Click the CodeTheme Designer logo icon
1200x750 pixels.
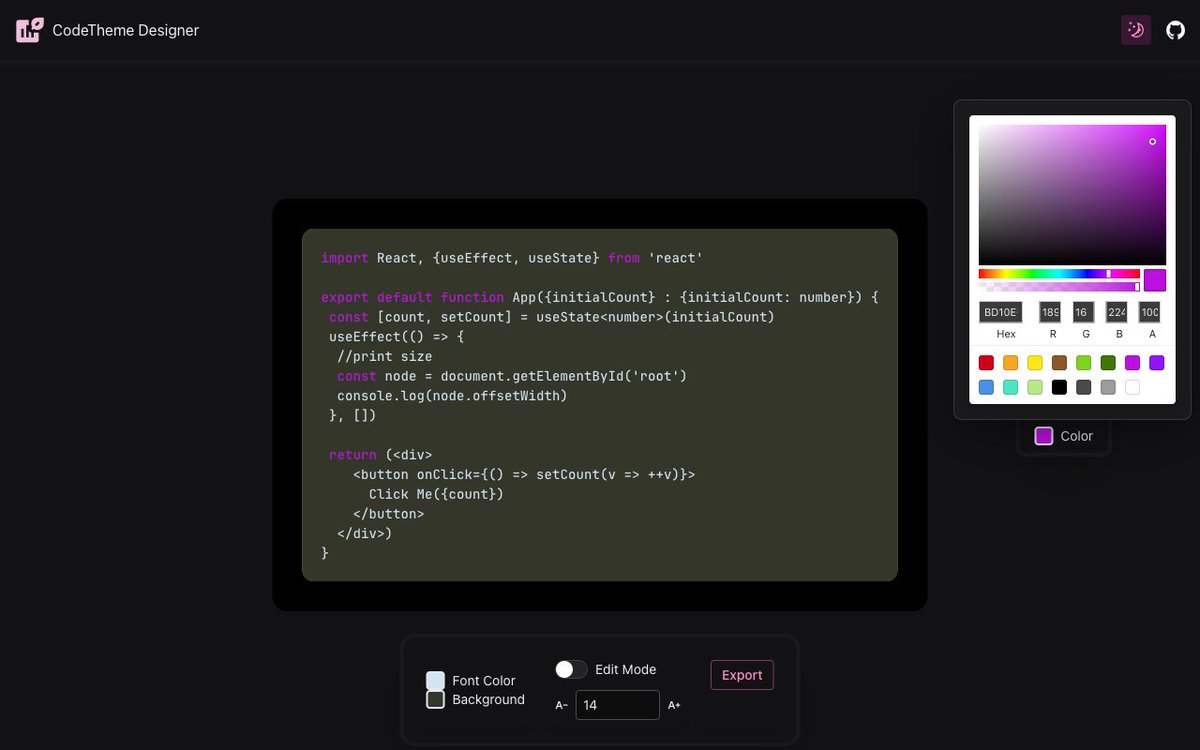[x=29, y=30]
